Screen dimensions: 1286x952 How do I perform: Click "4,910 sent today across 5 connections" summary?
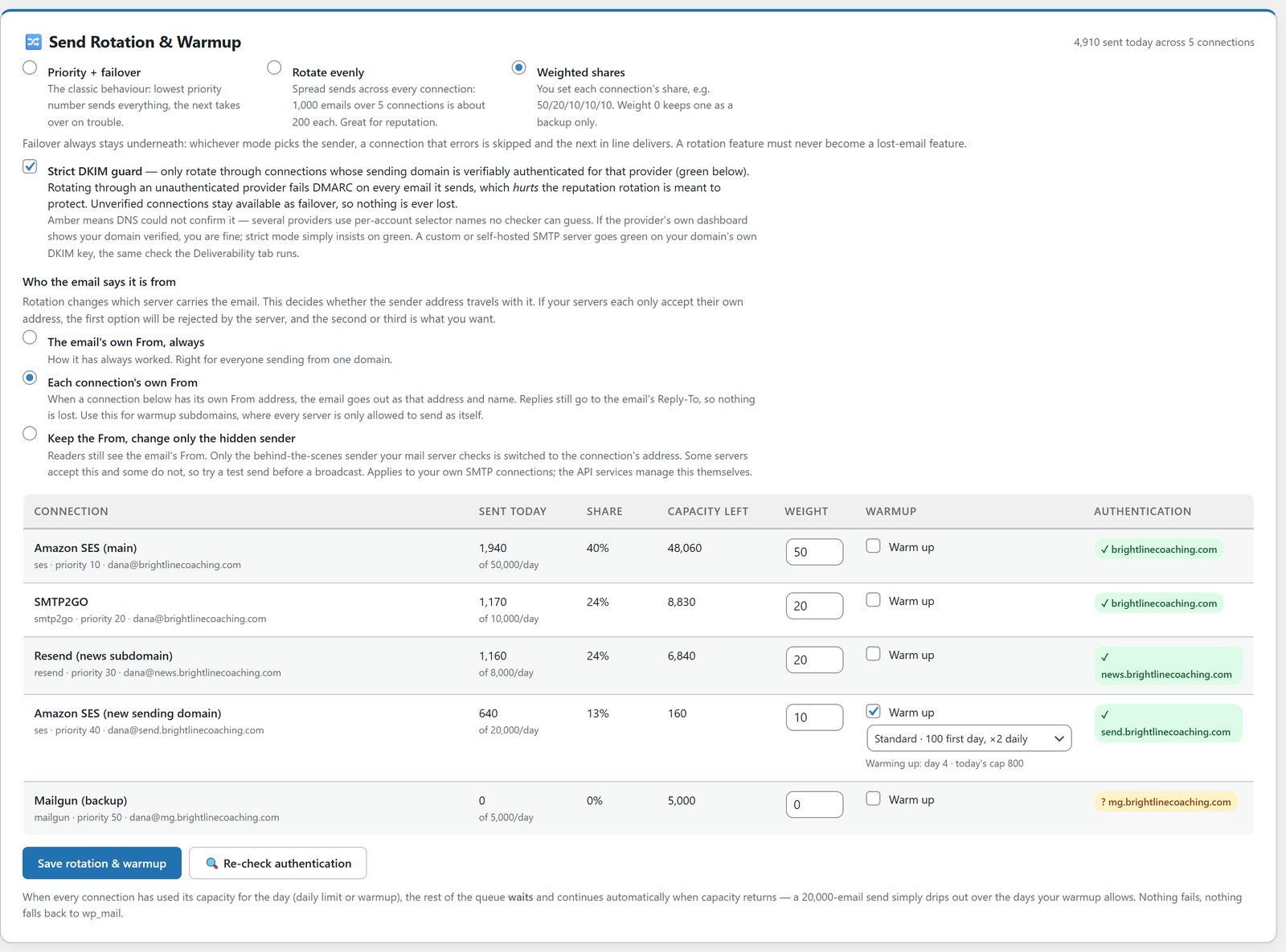click(x=1164, y=42)
